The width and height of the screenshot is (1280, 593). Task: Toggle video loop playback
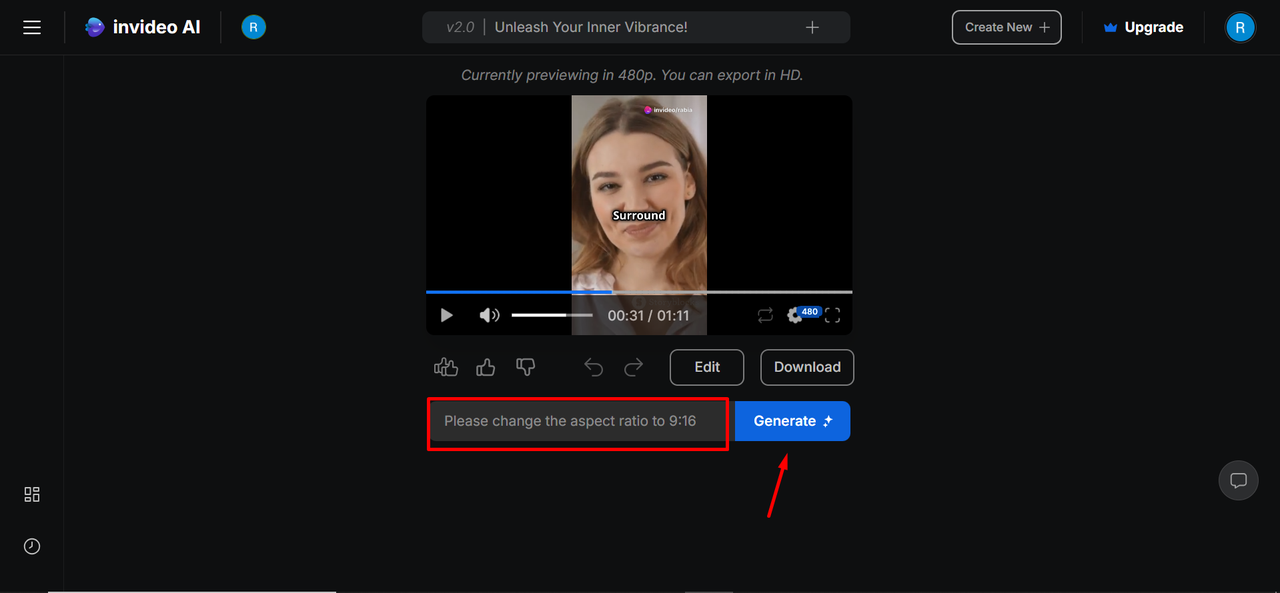pos(765,315)
